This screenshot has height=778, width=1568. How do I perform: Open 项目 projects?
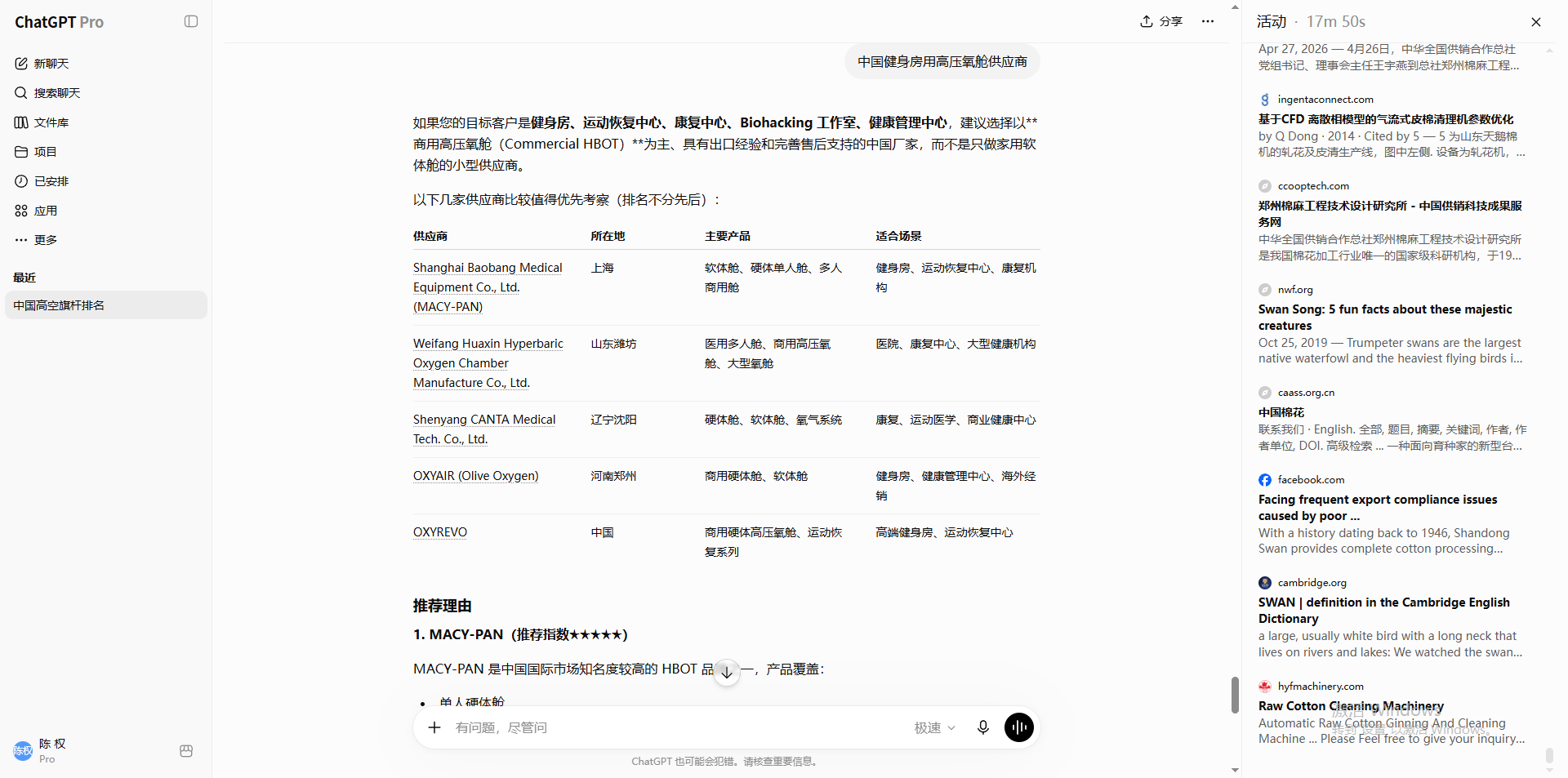point(106,152)
